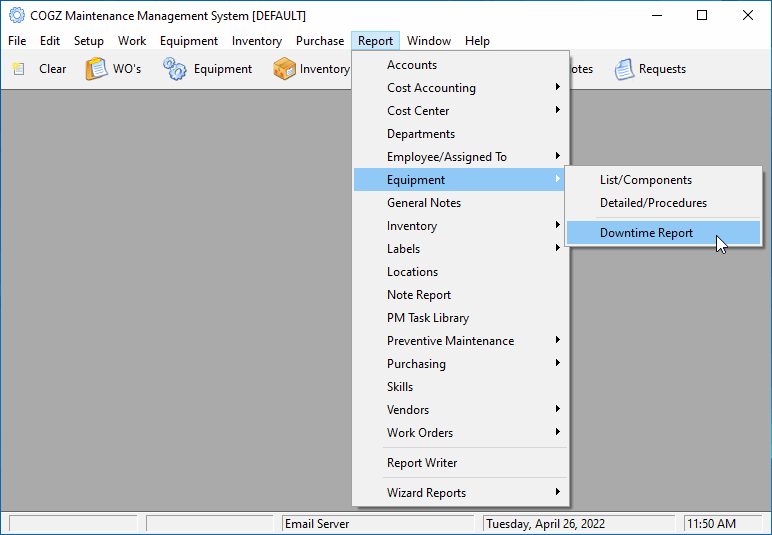Open the Purchase menu
The width and height of the screenshot is (772, 535).
pyautogui.click(x=320, y=41)
